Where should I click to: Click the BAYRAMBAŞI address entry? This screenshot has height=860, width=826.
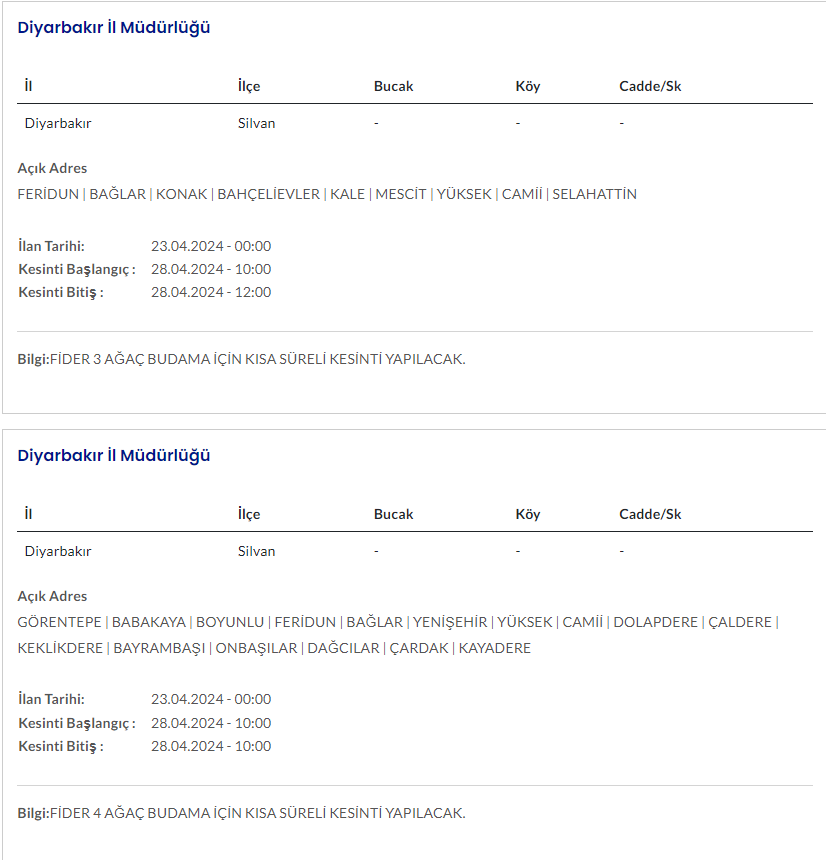coord(159,648)
